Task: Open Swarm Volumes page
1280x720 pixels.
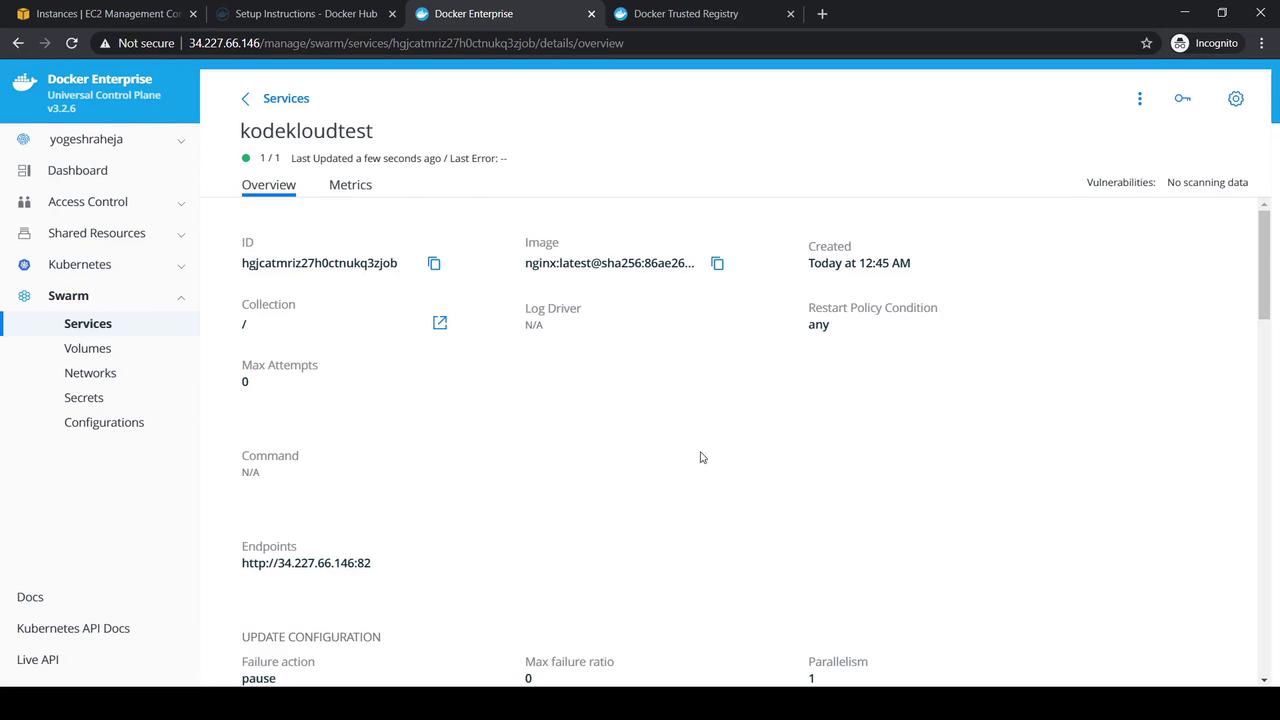Action: point(88,348)
